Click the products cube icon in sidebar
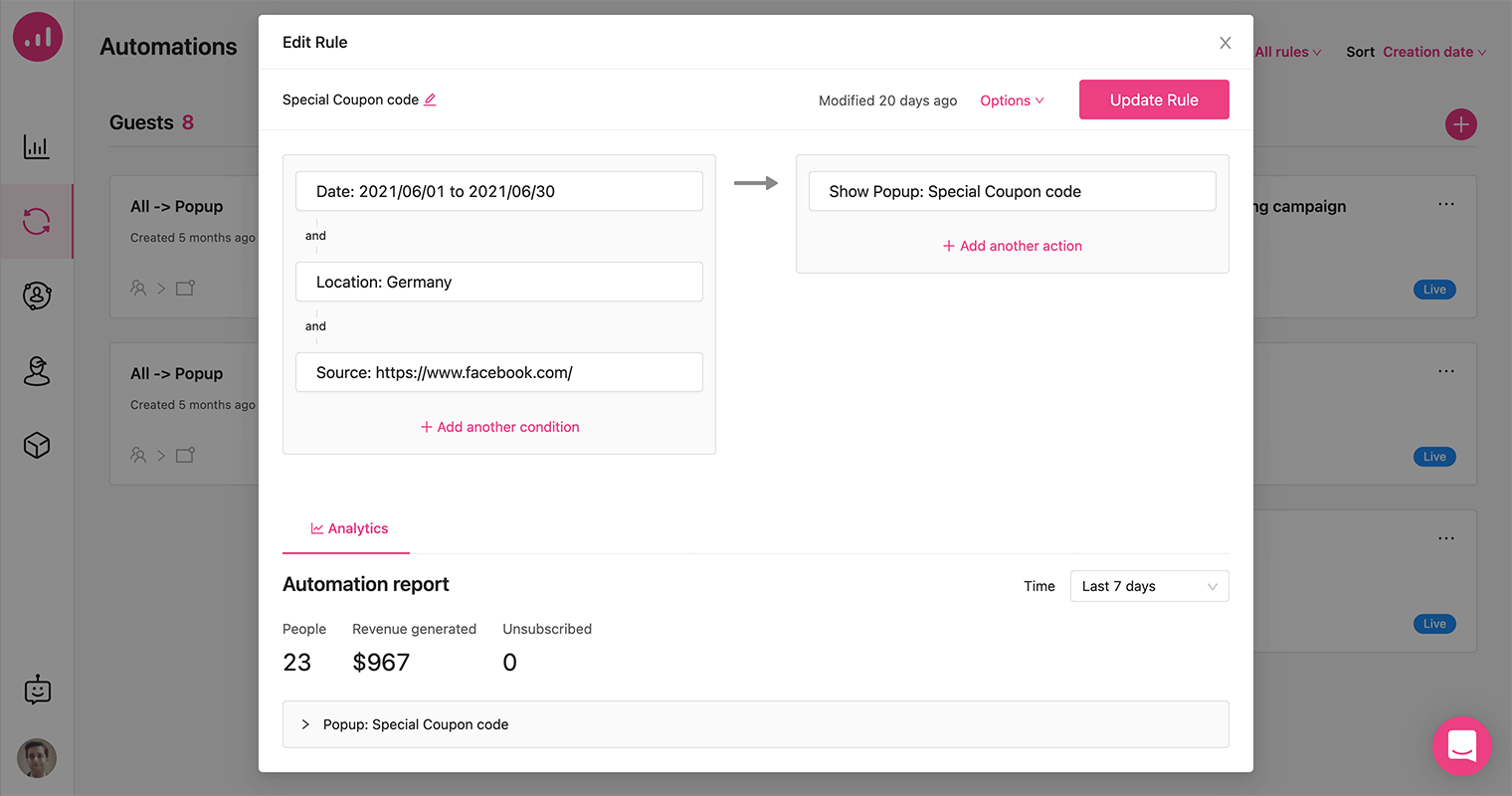This screenshot has width=1512, height=796. (x=37, y=445)
